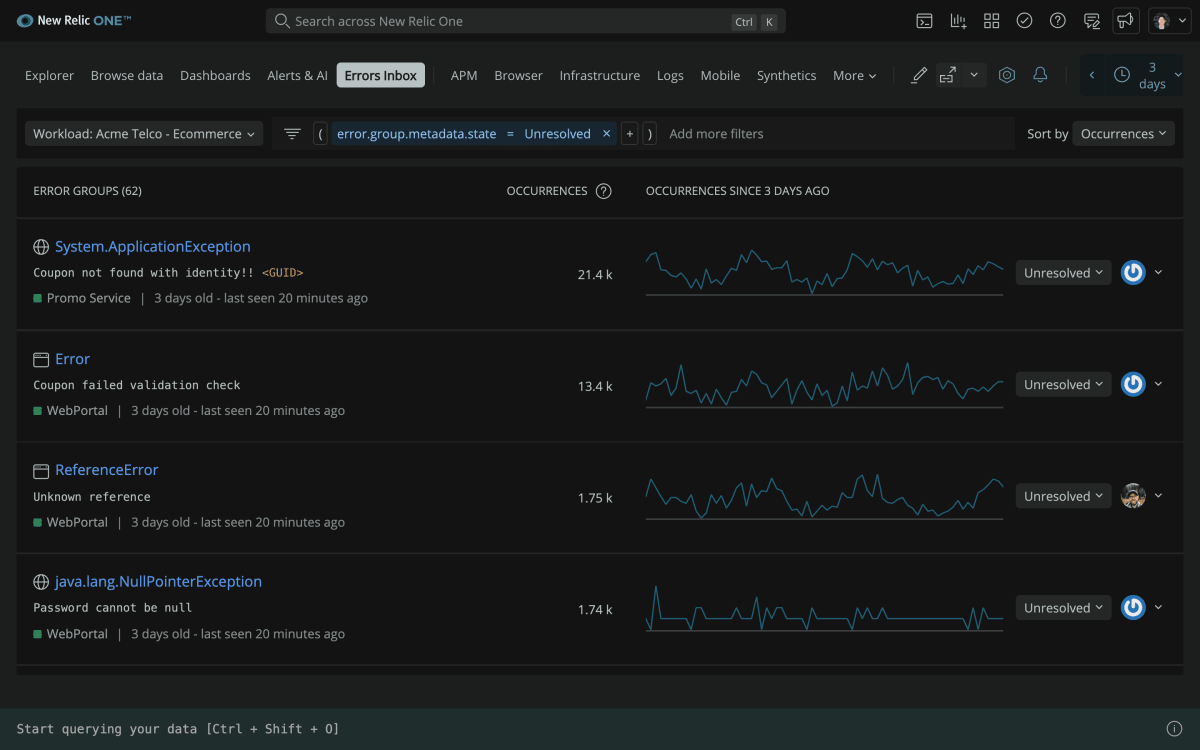
Task: Click assignee icon for Error coupon validation
Action: coord(1133,384)
